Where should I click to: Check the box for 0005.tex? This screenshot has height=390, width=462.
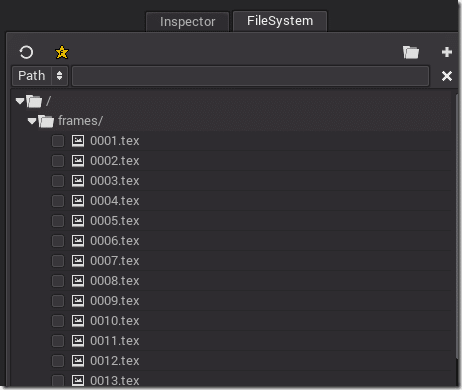[58, 221]
